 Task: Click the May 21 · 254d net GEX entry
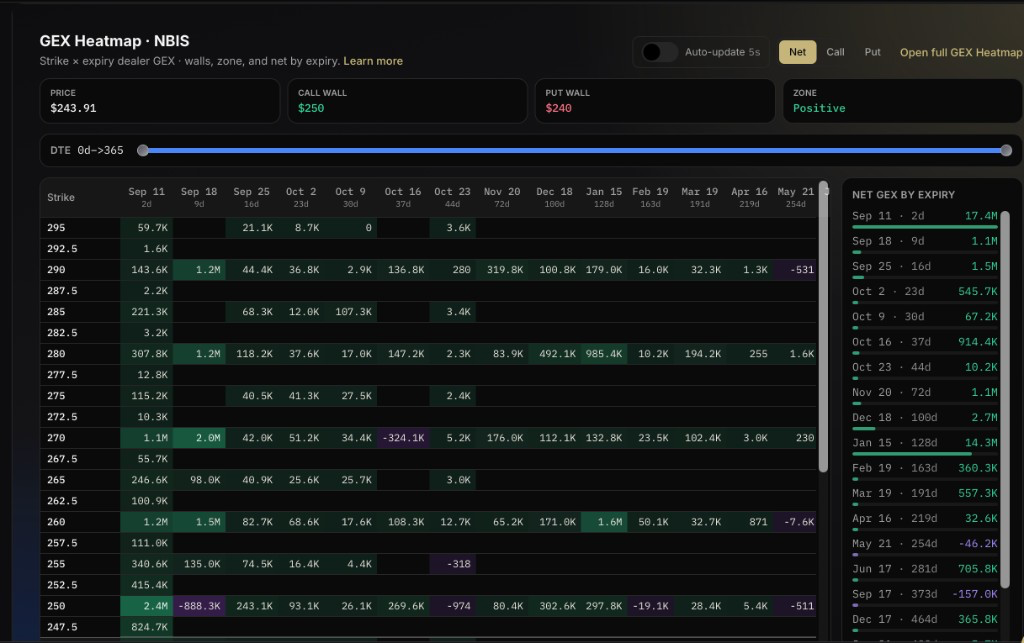click(924, 546)
